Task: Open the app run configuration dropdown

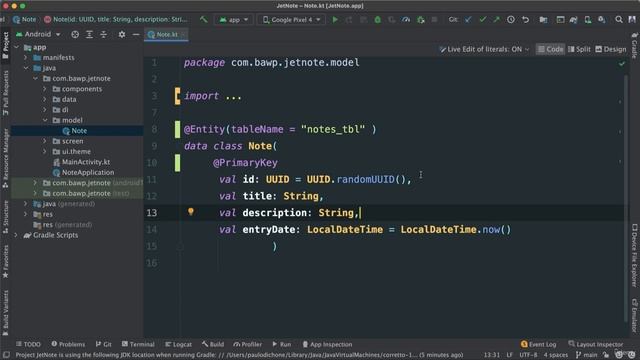Action: pos(233,20)
